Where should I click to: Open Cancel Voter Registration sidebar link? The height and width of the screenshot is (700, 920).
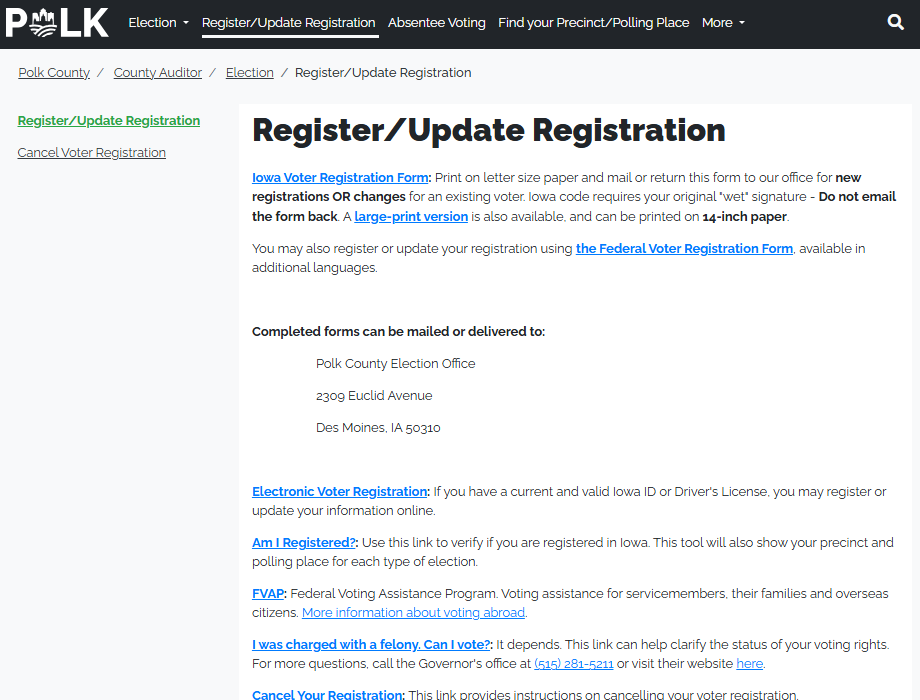[92, 152]
